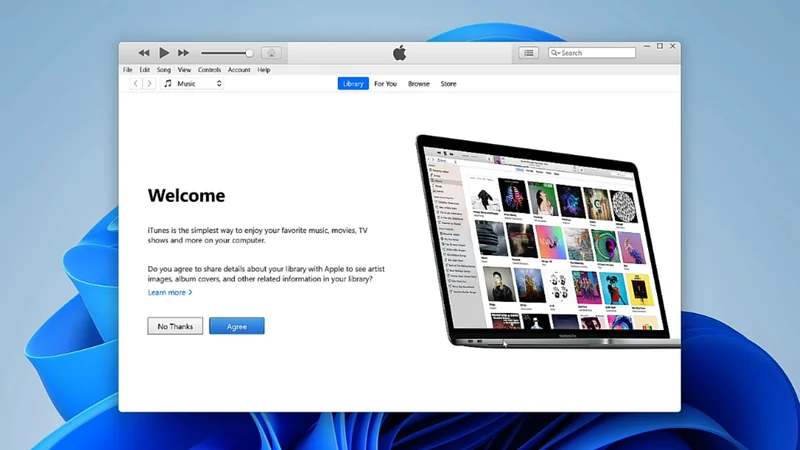Open the Store tab
The width and height of the screenshot is (800, 450).
(x=448, y=84)
